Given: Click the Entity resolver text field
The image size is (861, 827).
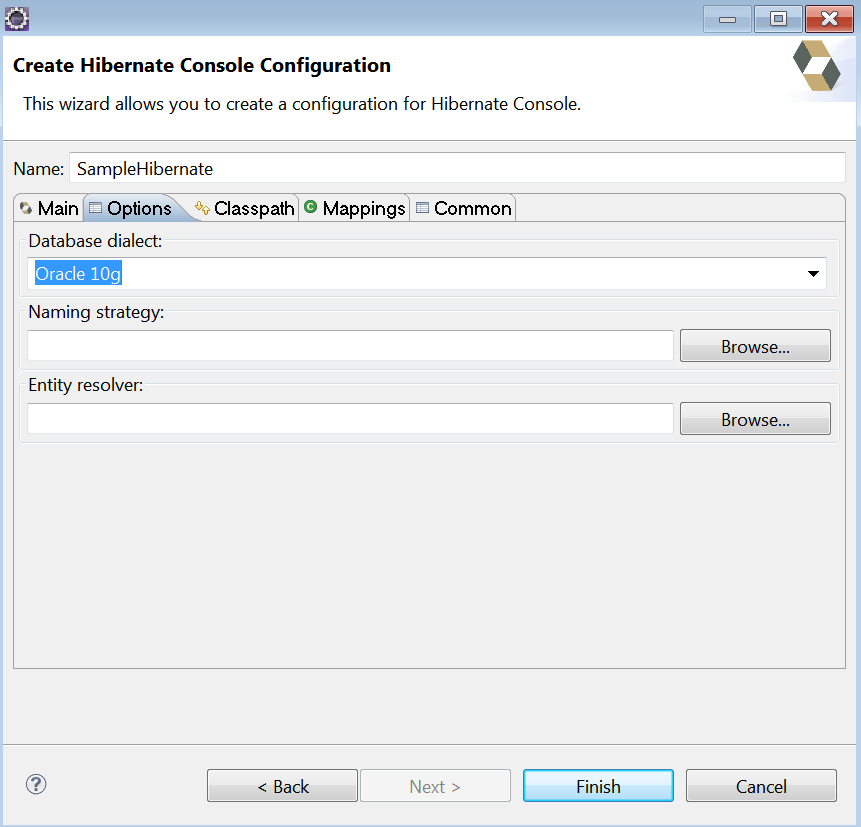Looking at the screenshot, I should click(x=350, y=418).
